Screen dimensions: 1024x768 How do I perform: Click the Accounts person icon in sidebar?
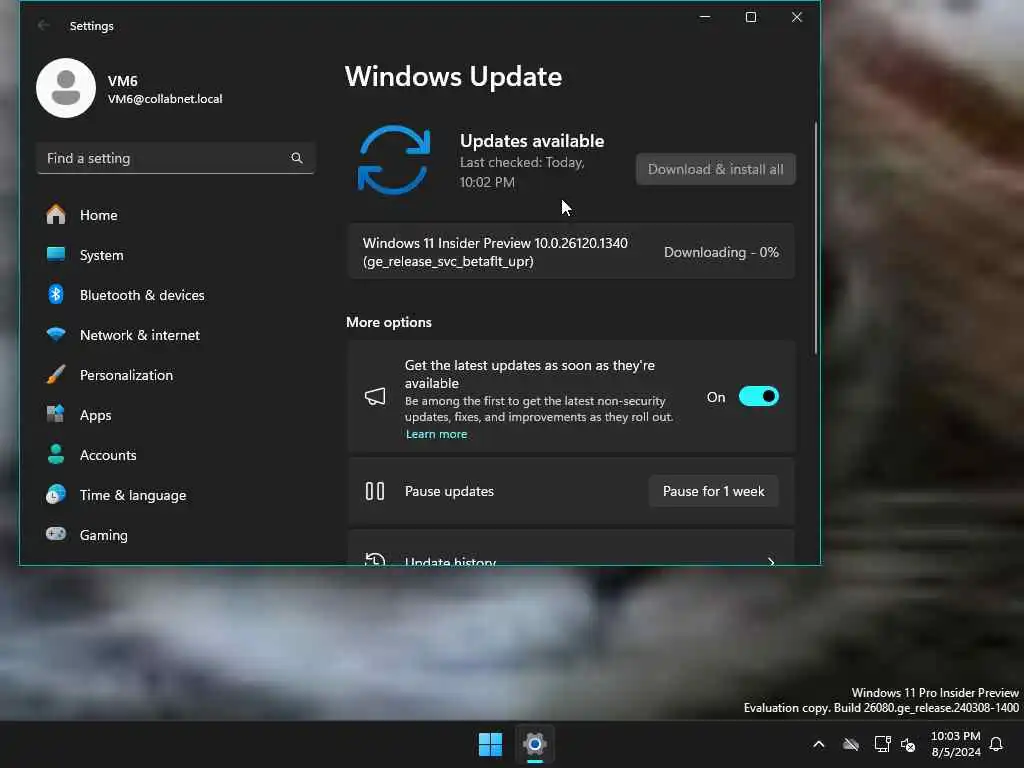(56, 454)
